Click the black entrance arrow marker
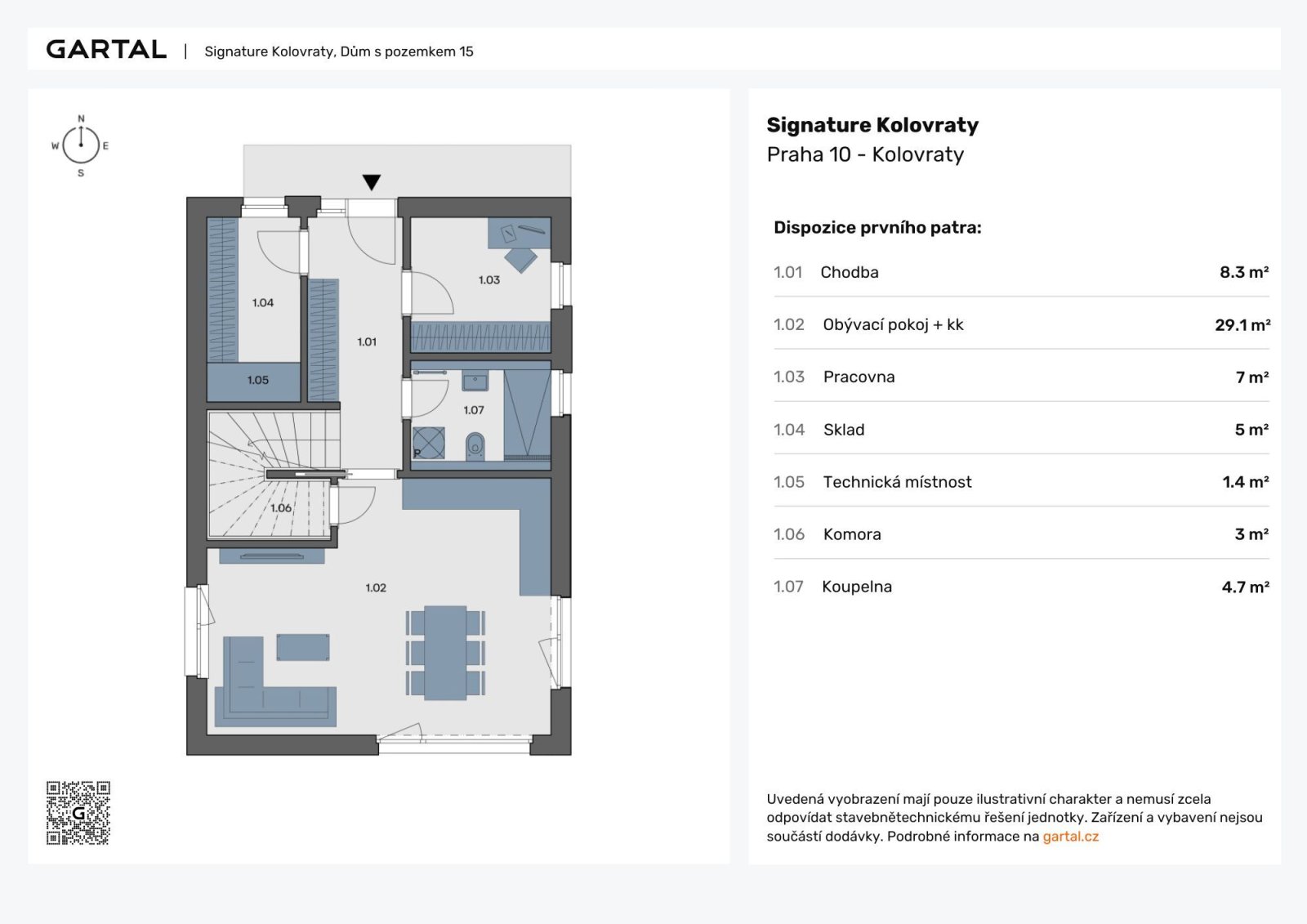This screenshot has height=924, width=1307. [372, 182]
